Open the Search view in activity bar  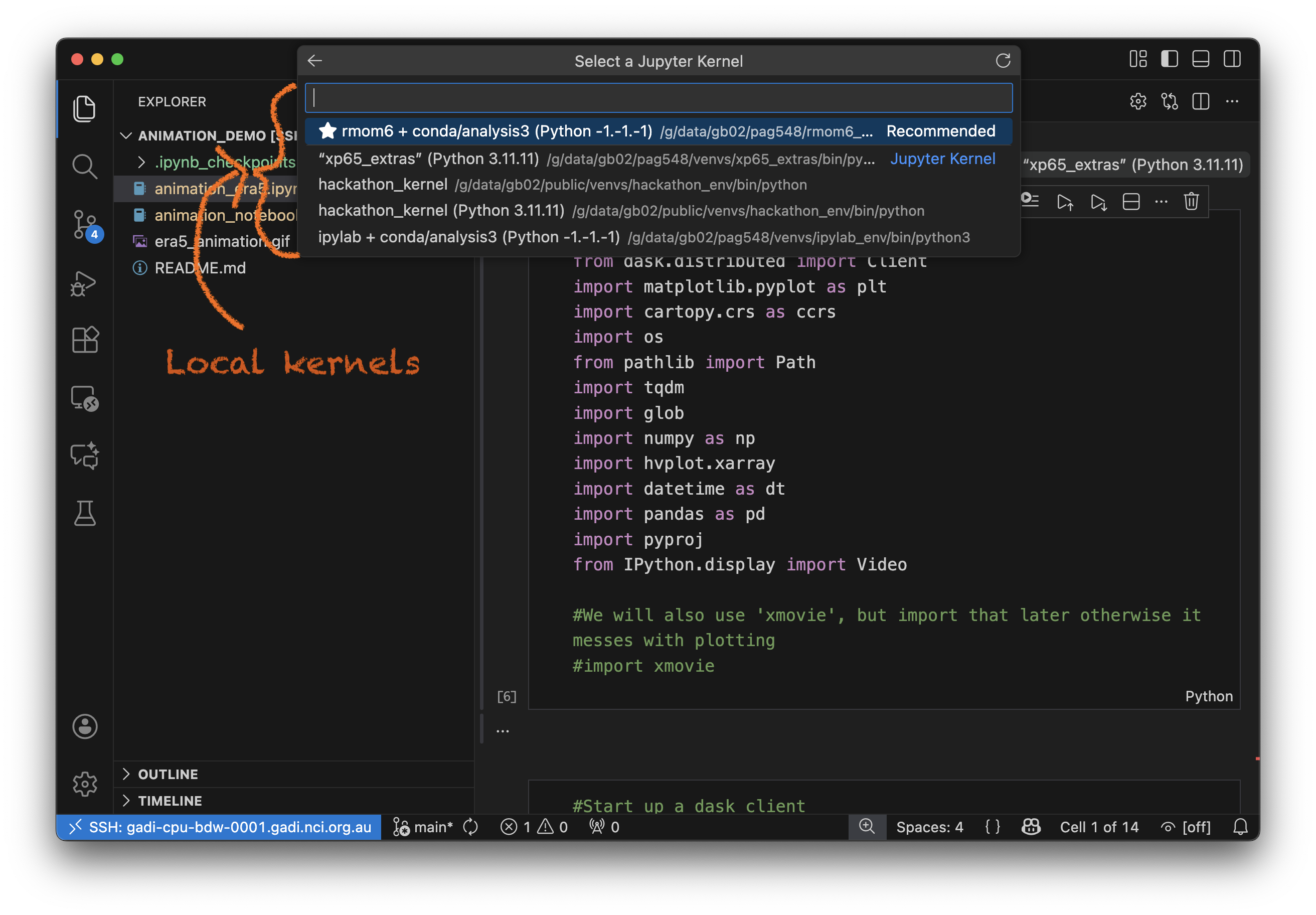point(85,166)
